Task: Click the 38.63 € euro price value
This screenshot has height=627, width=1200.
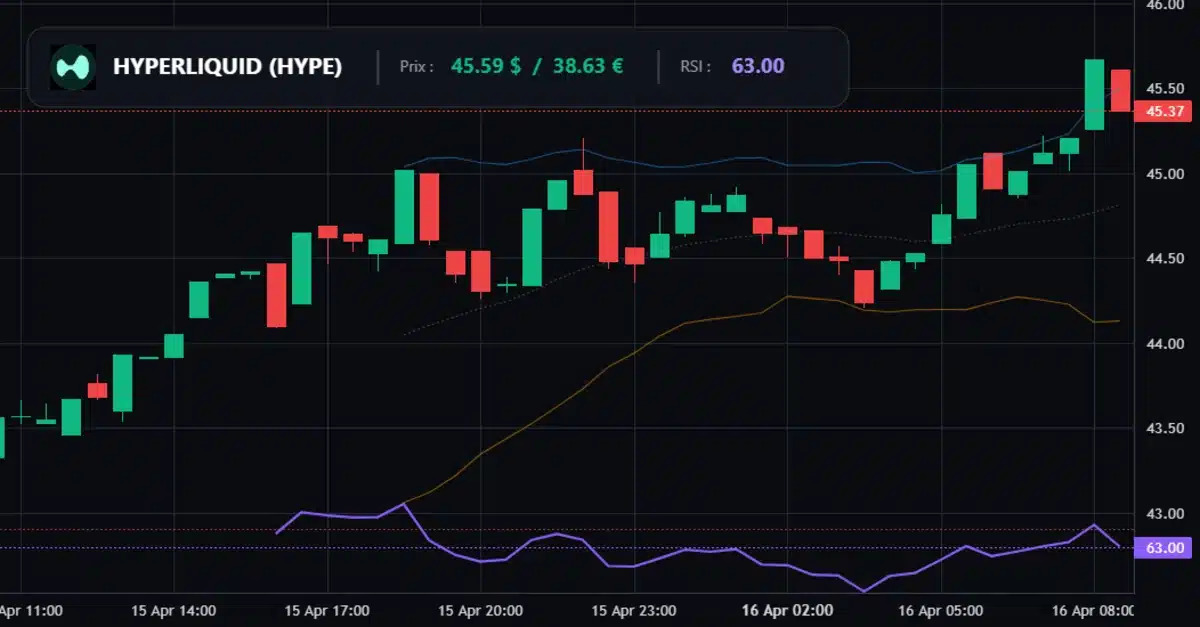Action: 588,67
